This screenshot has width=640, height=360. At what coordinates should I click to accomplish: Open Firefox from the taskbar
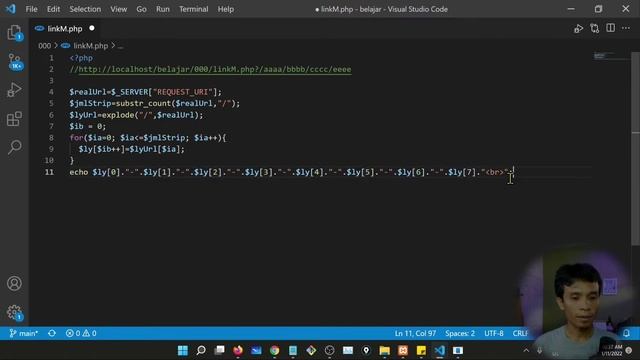(x=238, y=350)
